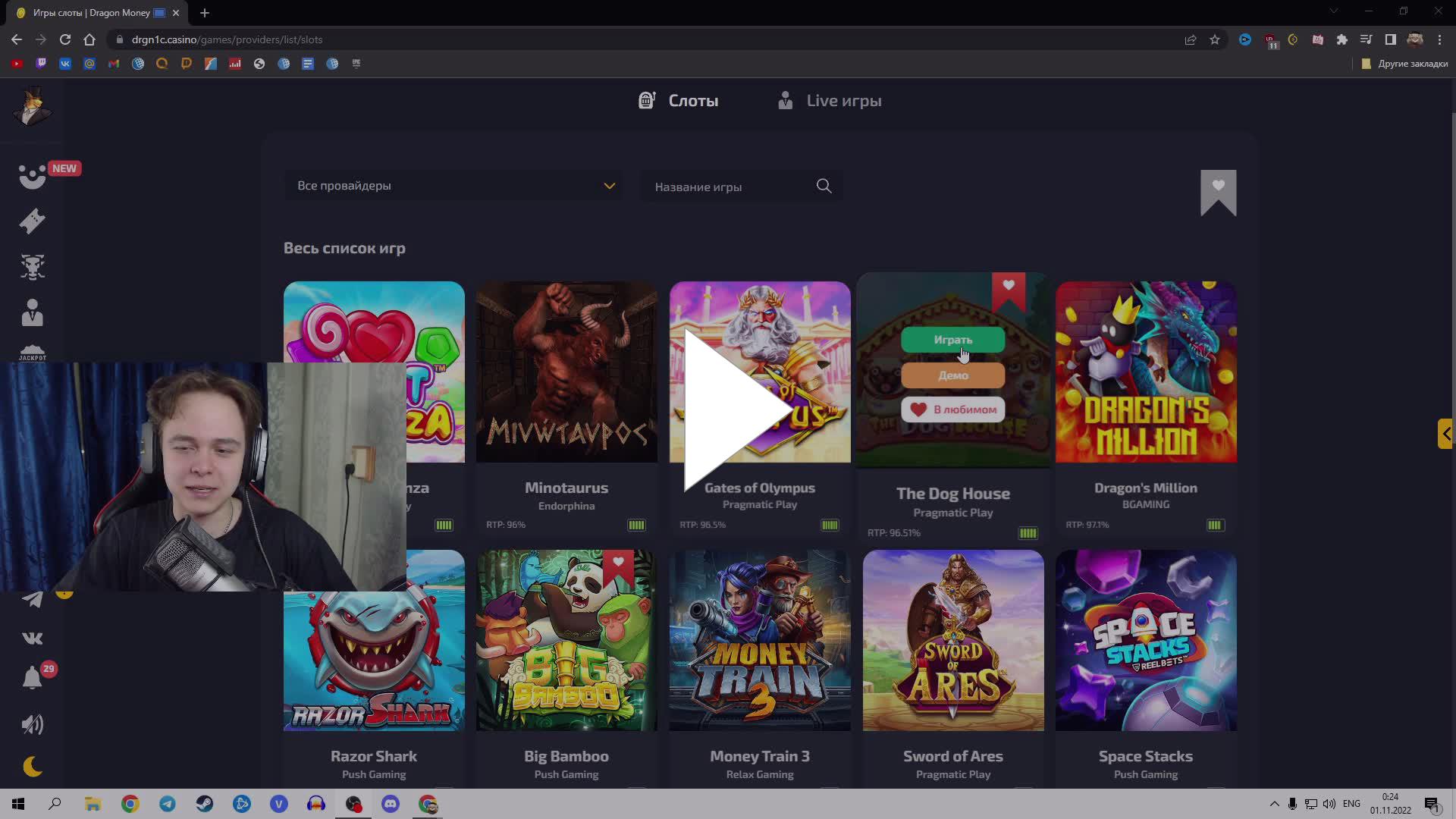
Task: Open the tickets/bonuses sidebar icon
Action: point(32,221)
